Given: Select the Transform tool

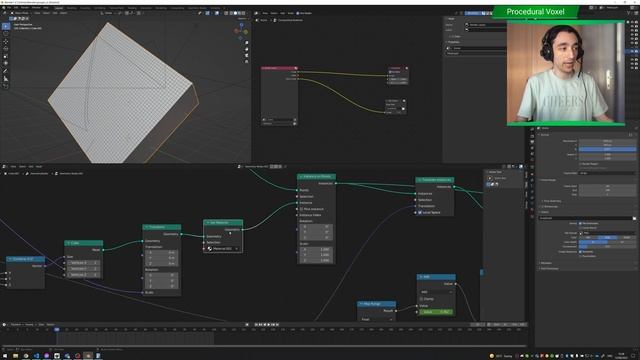Looking at the screenshot, I should point(6,63).
